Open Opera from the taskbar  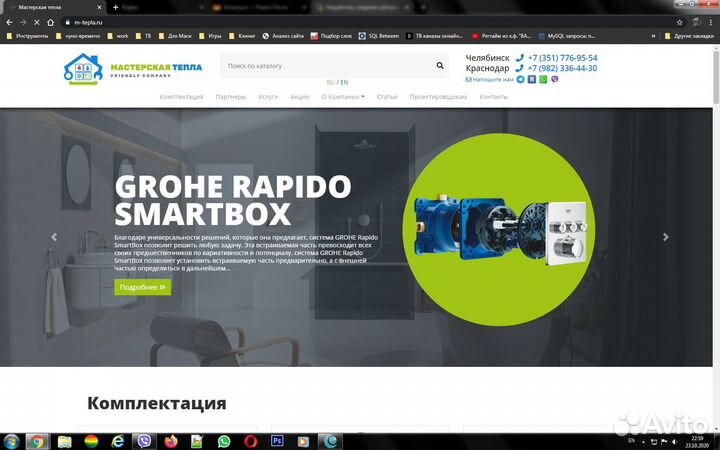[x=250, y=442]
